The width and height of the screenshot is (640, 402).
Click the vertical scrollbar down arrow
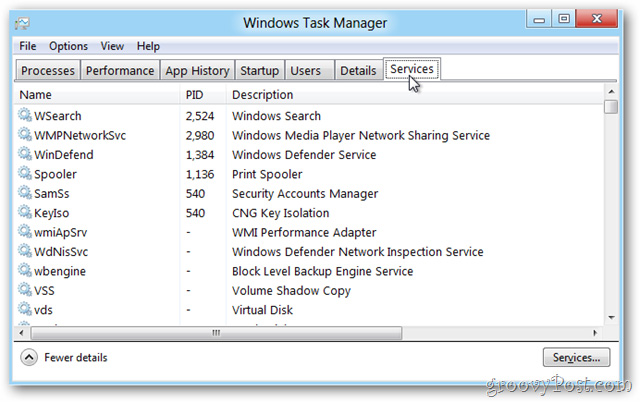[611, 318]
